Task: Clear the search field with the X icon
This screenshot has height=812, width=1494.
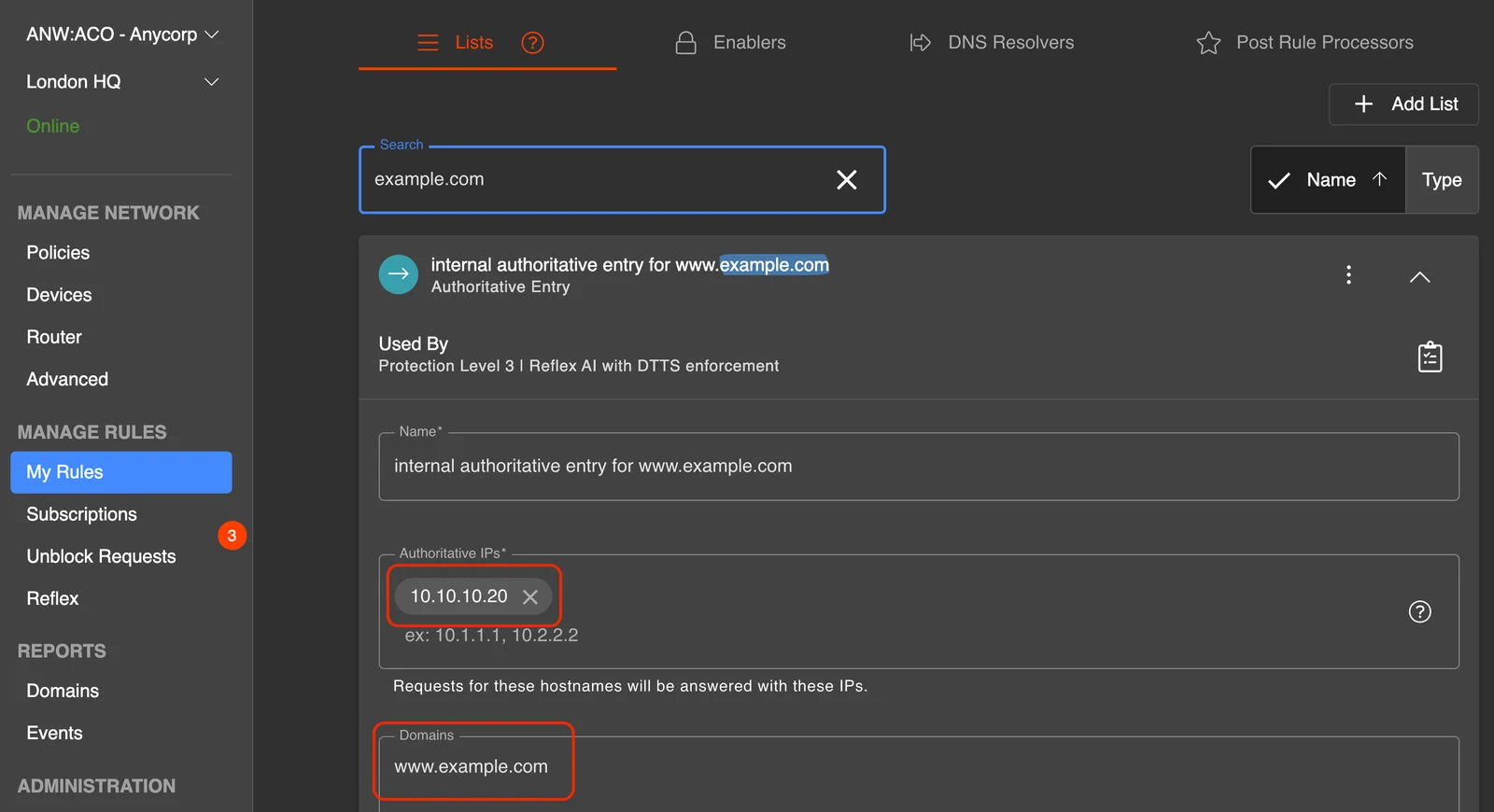Action: (x=847, y=179)
